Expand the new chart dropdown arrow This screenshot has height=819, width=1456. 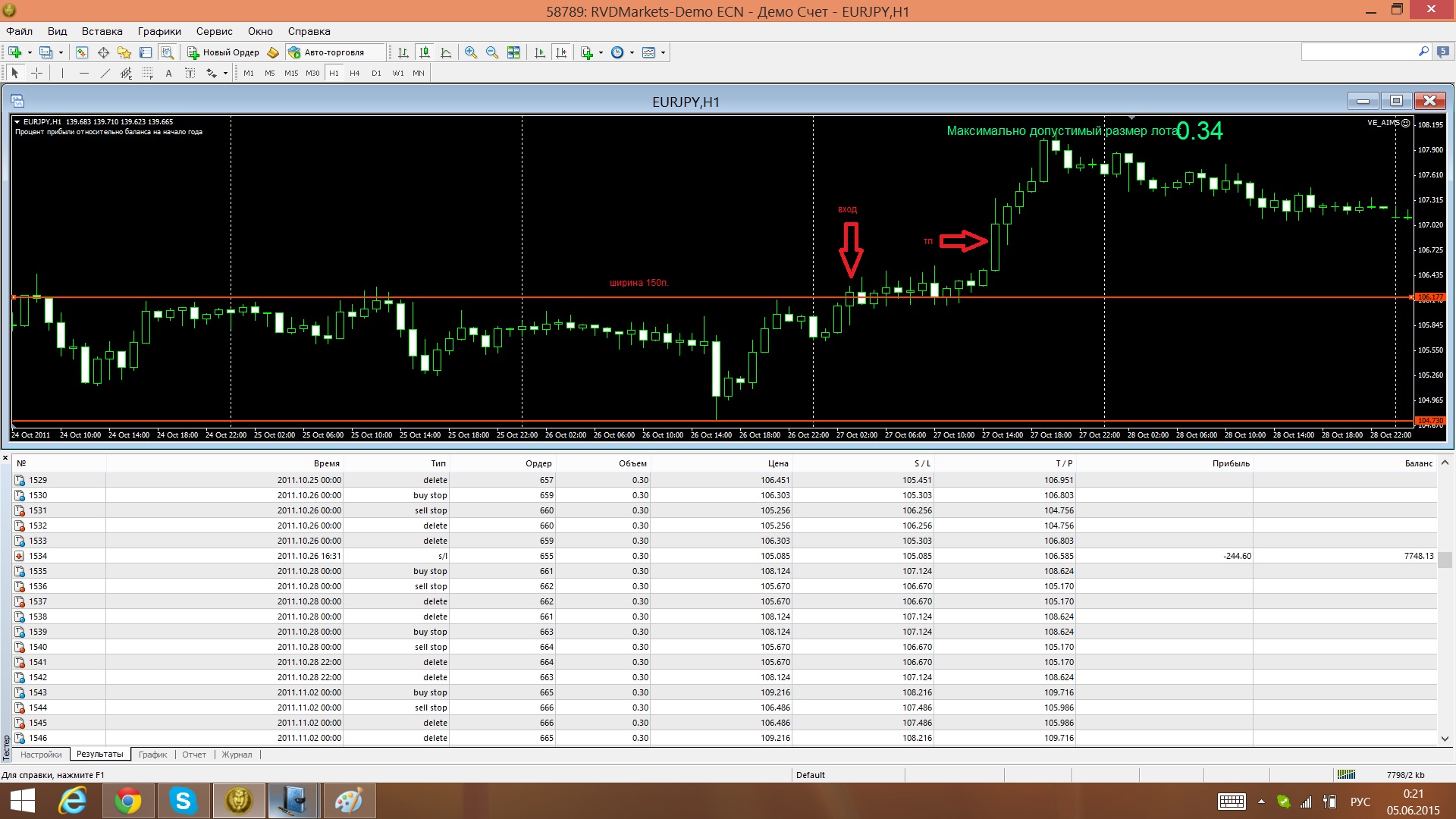(x=30, y=52)
